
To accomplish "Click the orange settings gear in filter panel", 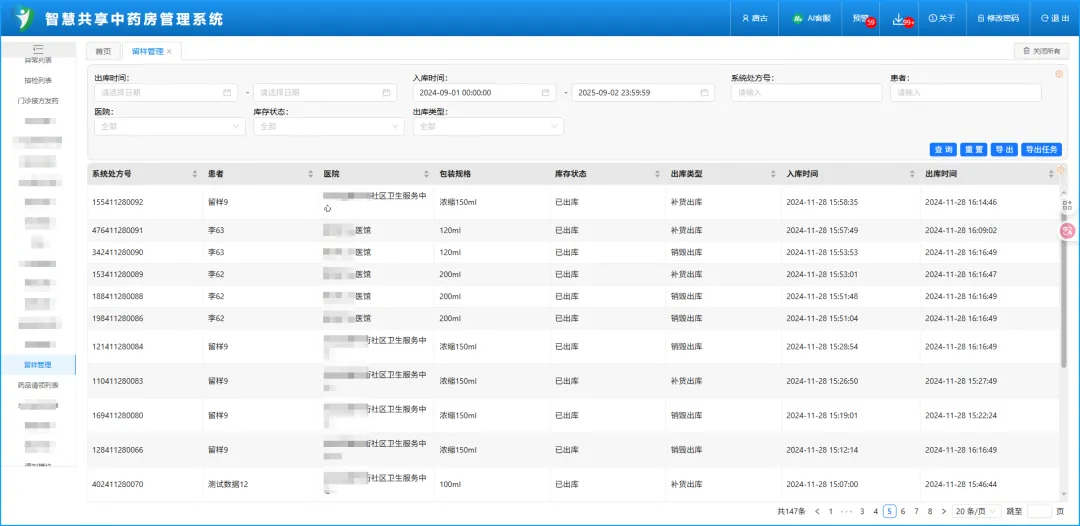I will pos(1059,74).
